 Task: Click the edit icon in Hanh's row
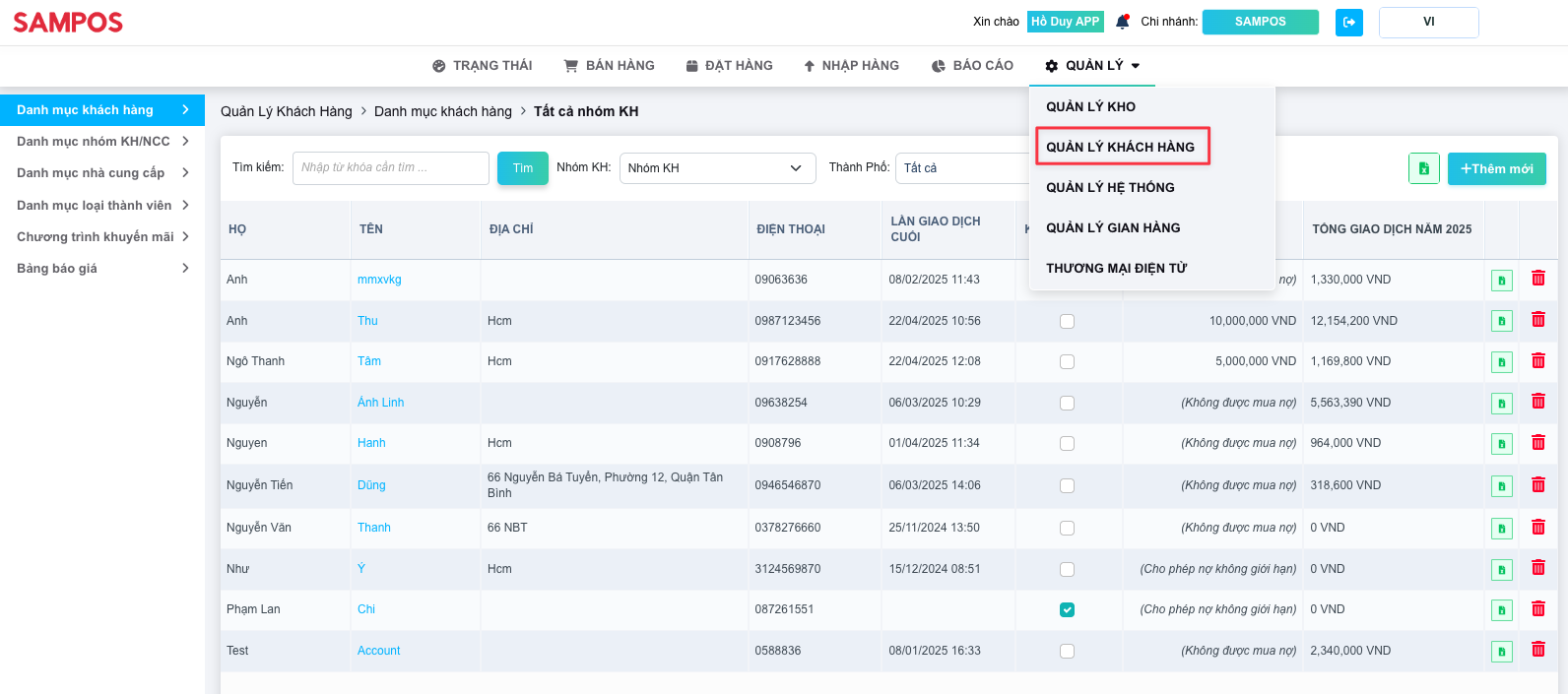(1502, 444)
